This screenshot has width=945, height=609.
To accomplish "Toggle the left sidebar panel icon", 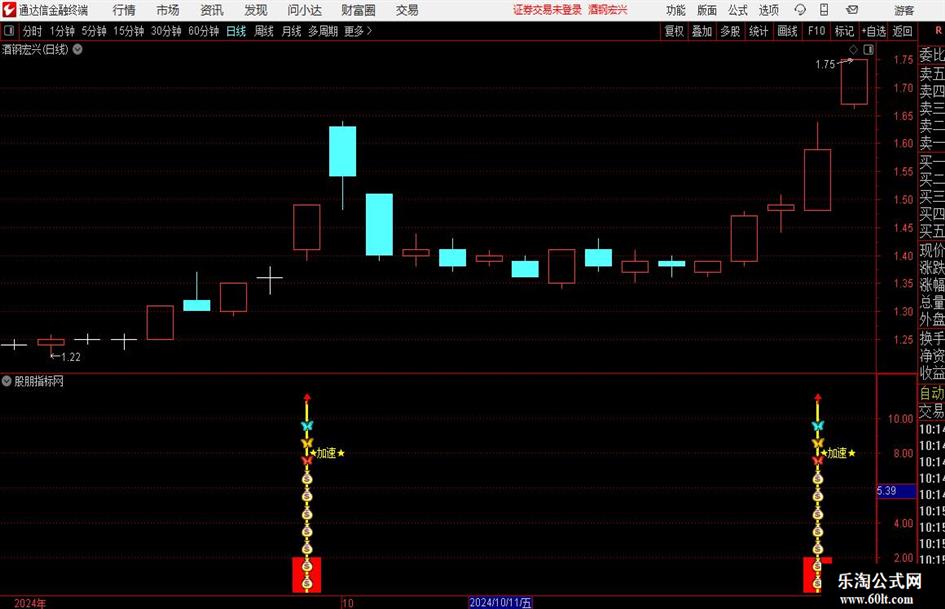I will click(9, 31).
